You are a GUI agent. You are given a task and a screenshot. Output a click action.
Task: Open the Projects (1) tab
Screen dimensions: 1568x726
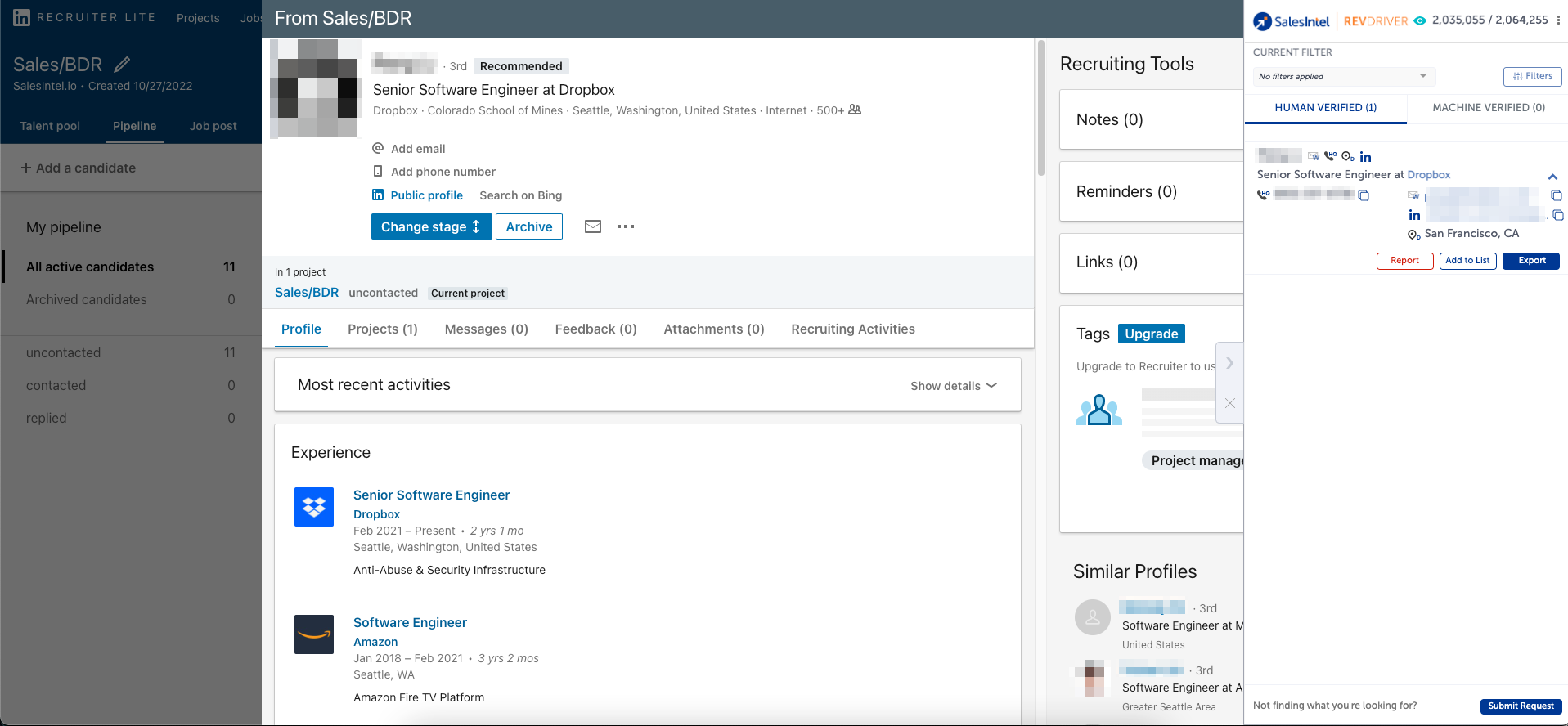tap(383, 329)
